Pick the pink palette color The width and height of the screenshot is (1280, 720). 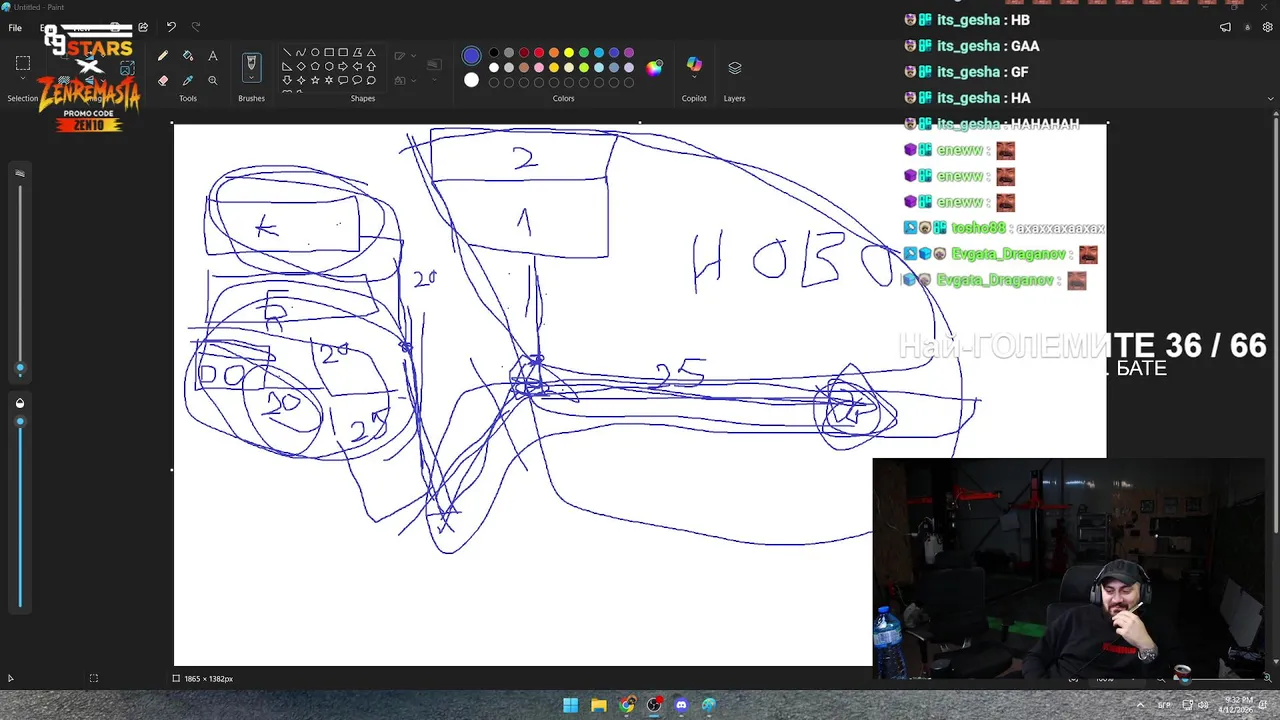click(539, 68)
